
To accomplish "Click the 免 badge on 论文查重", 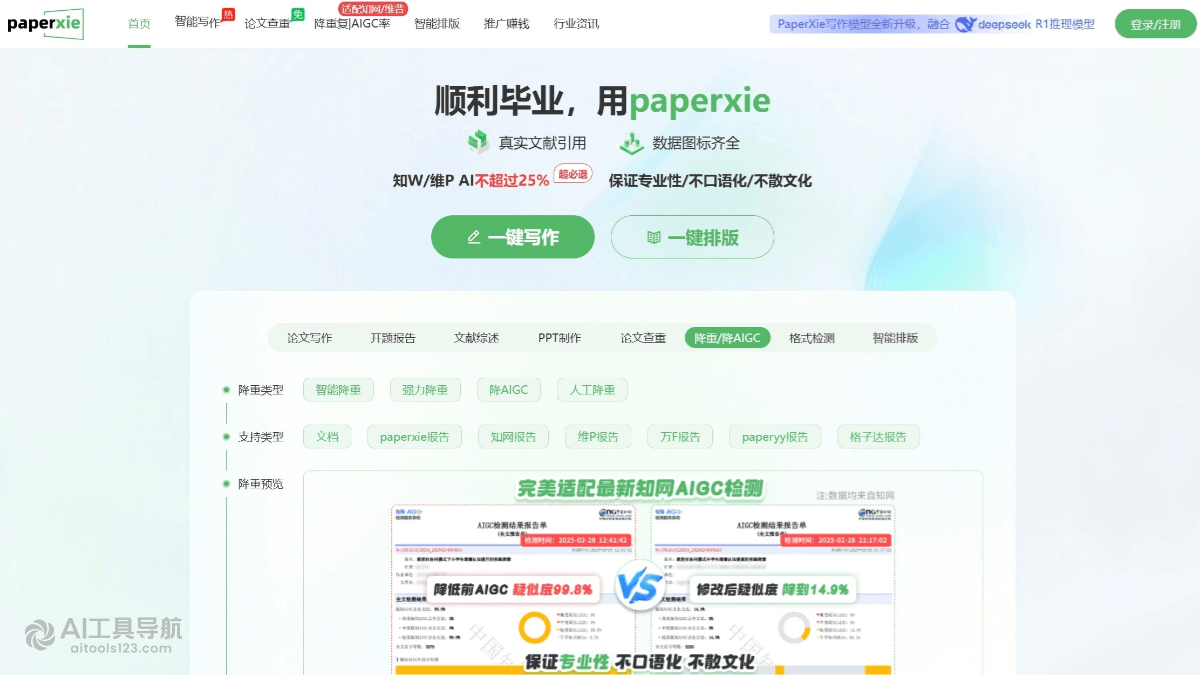I will coord(297,14).
